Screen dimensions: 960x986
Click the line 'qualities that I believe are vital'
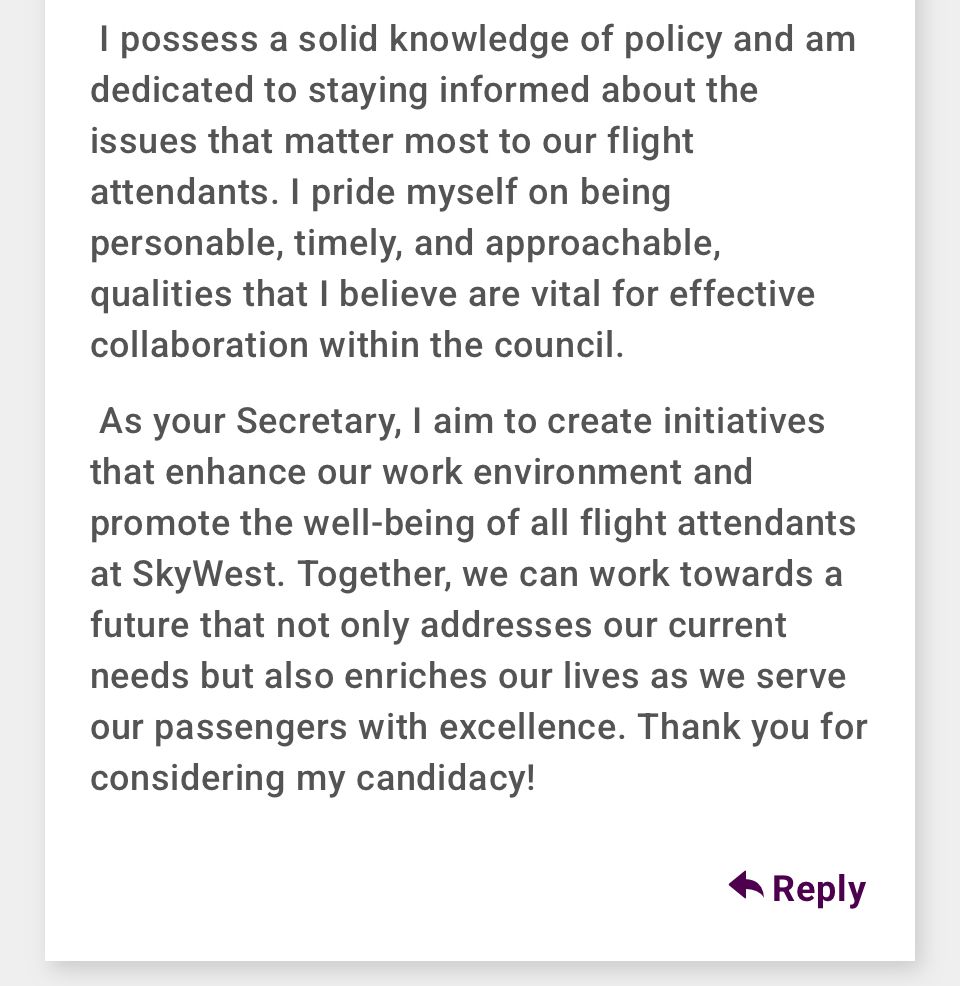pos(453,295)
